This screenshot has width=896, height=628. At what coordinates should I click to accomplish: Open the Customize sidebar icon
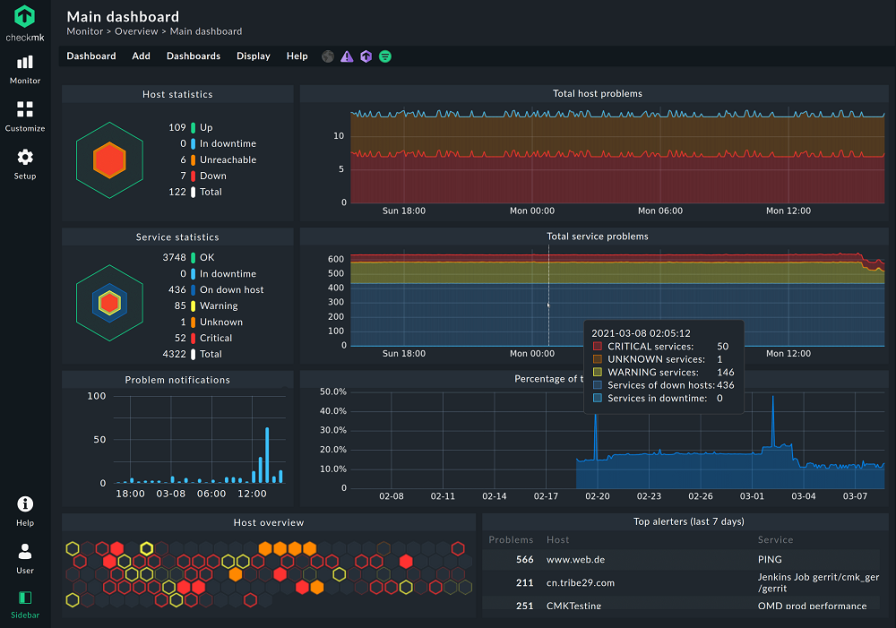click(x=25, y=116)
